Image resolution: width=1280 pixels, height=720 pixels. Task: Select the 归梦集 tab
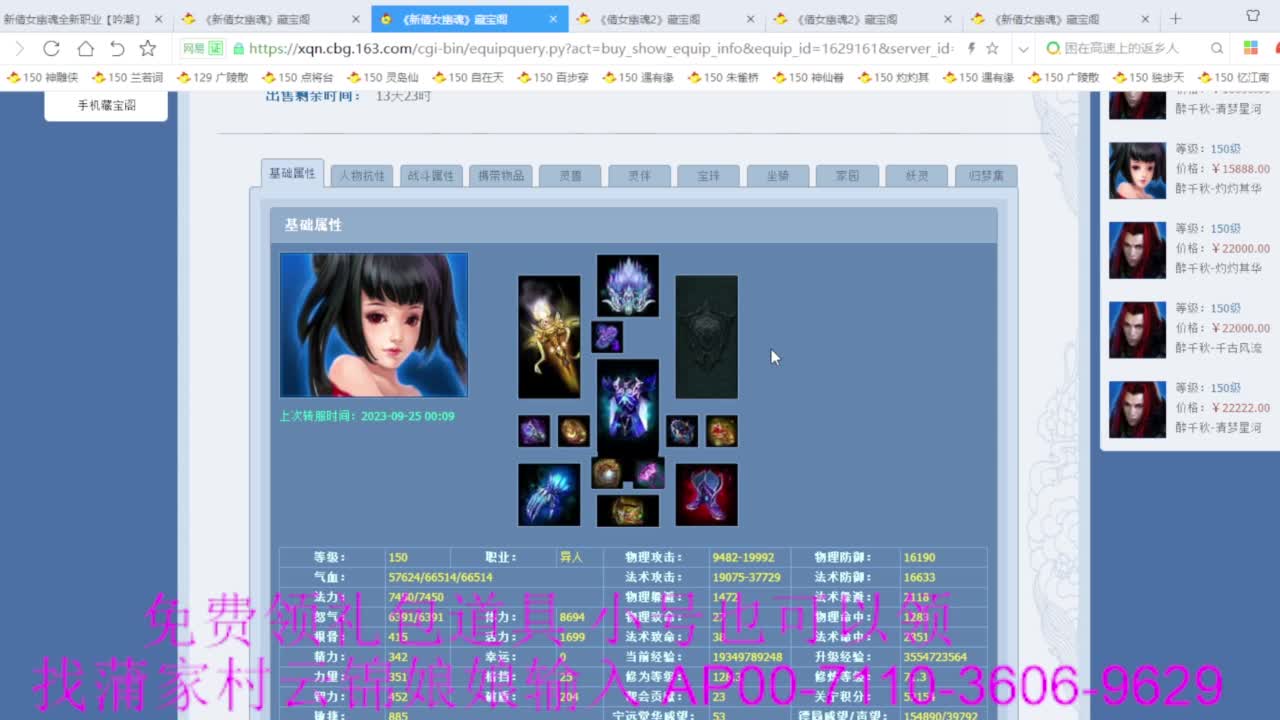(986, 175)
